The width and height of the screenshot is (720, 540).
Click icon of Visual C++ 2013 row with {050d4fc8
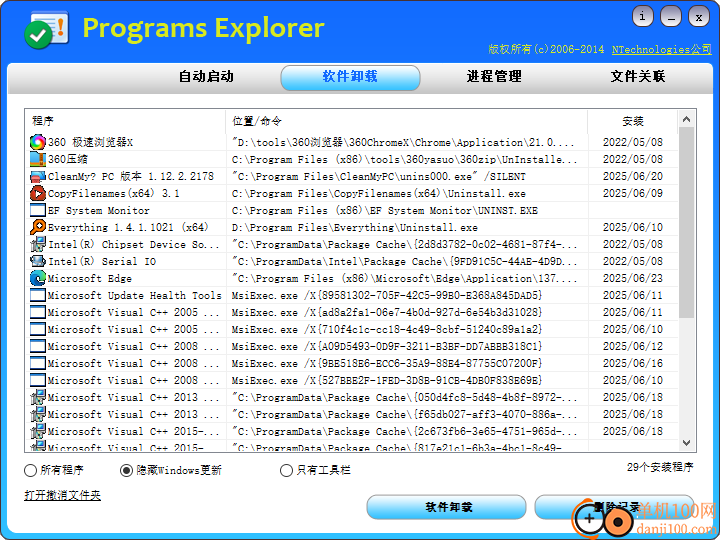click(38, 397)
